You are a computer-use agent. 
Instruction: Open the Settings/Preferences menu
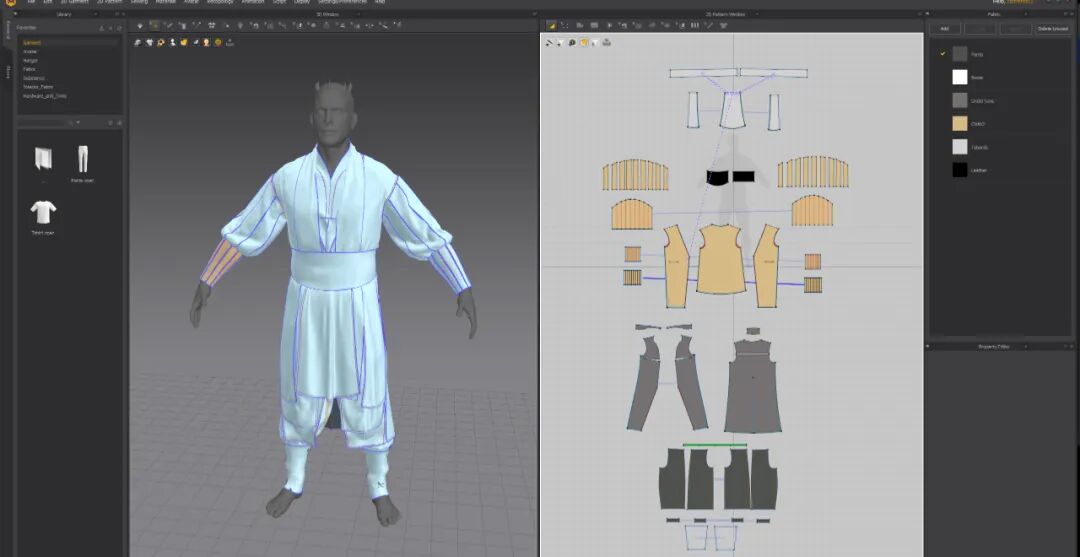(x=342, y=2)
